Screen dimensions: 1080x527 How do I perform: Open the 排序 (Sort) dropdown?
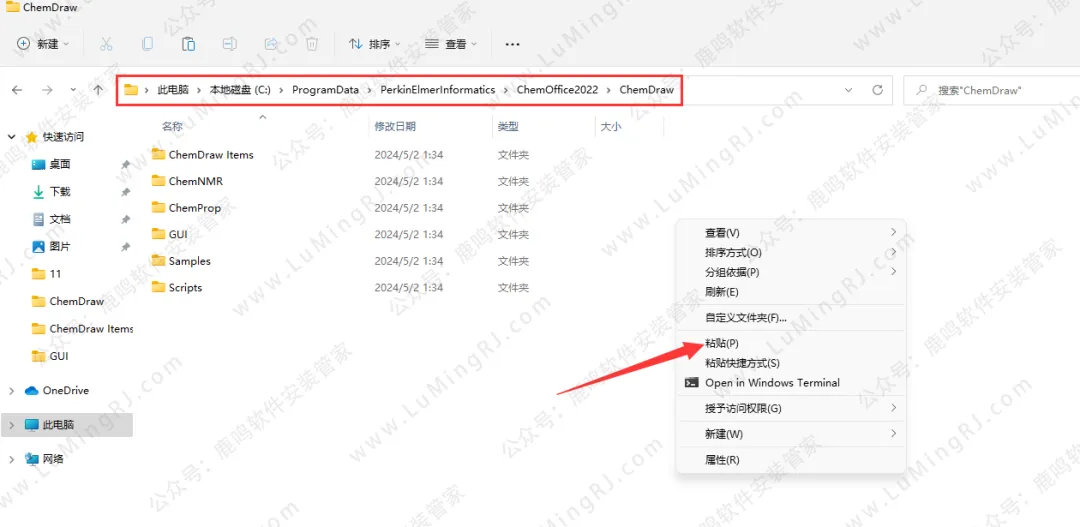[x=374, y=44]
